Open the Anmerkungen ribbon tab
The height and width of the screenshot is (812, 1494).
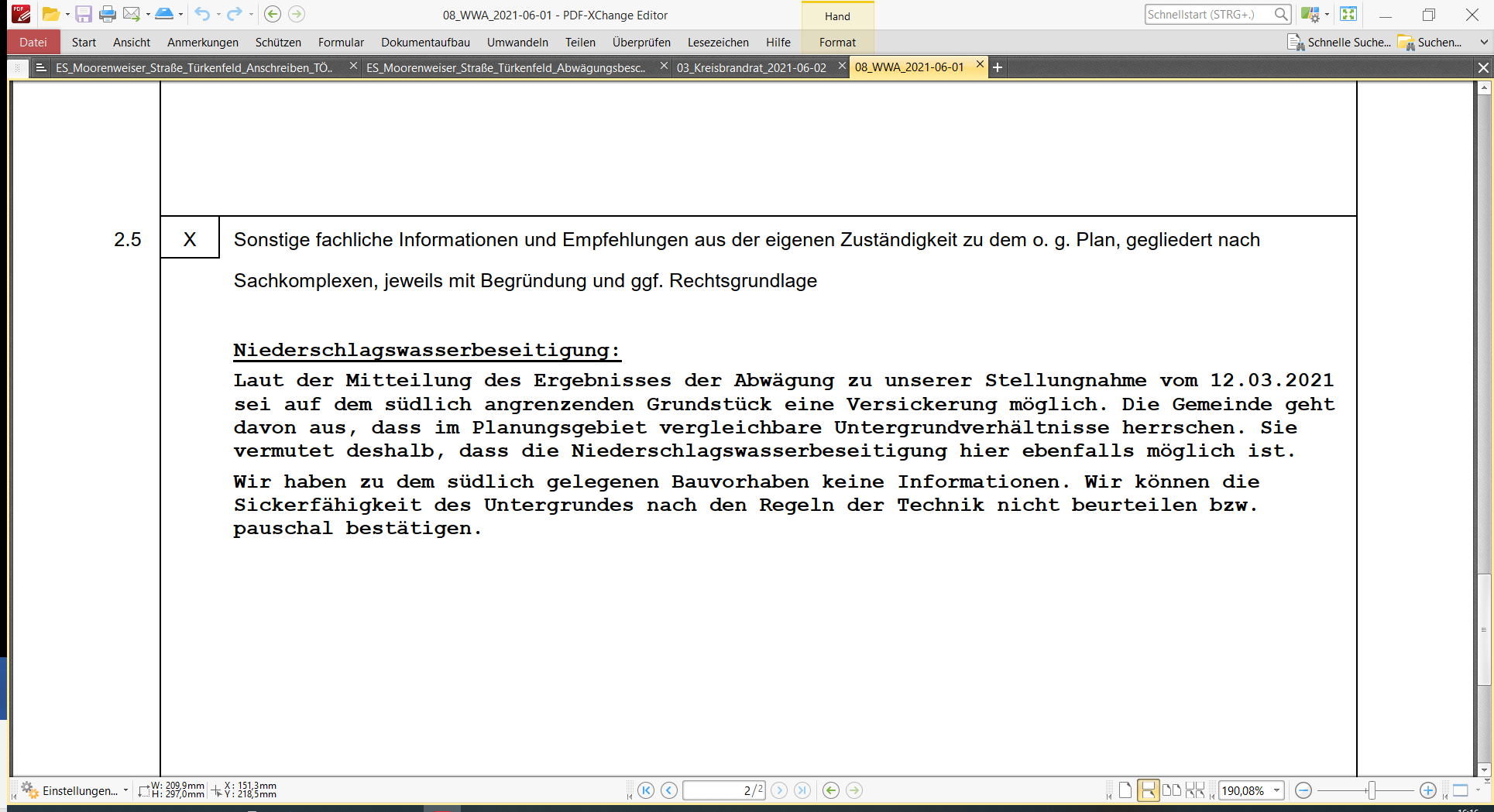(203, 43)
